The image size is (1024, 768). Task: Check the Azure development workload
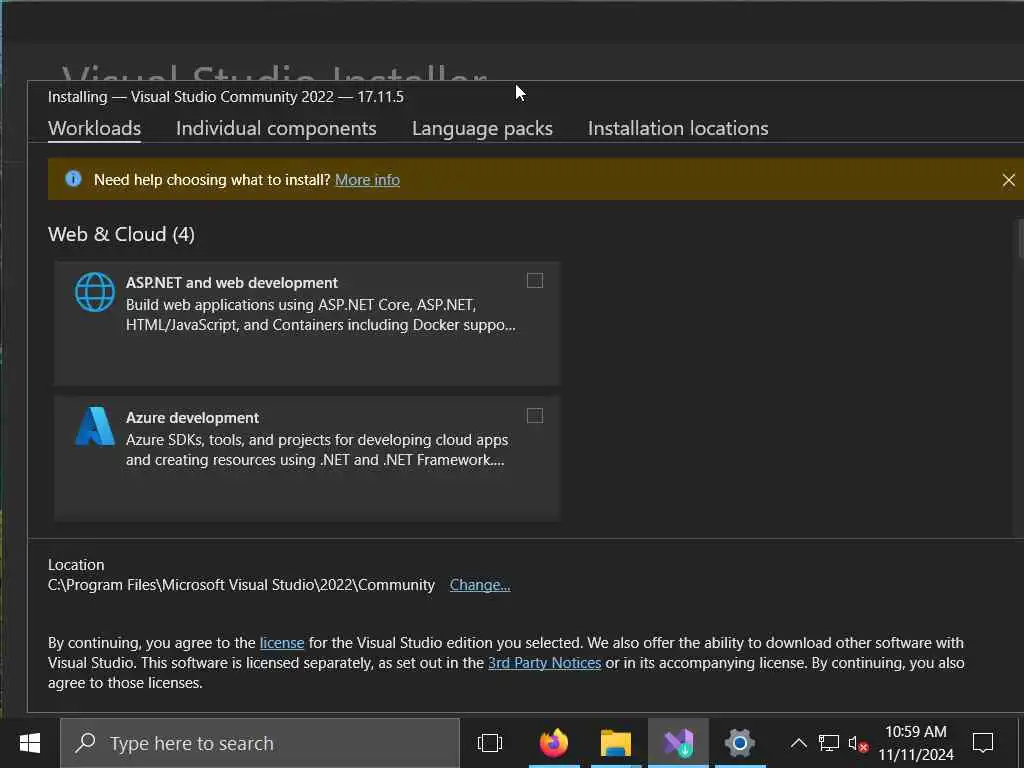point(535,416)
